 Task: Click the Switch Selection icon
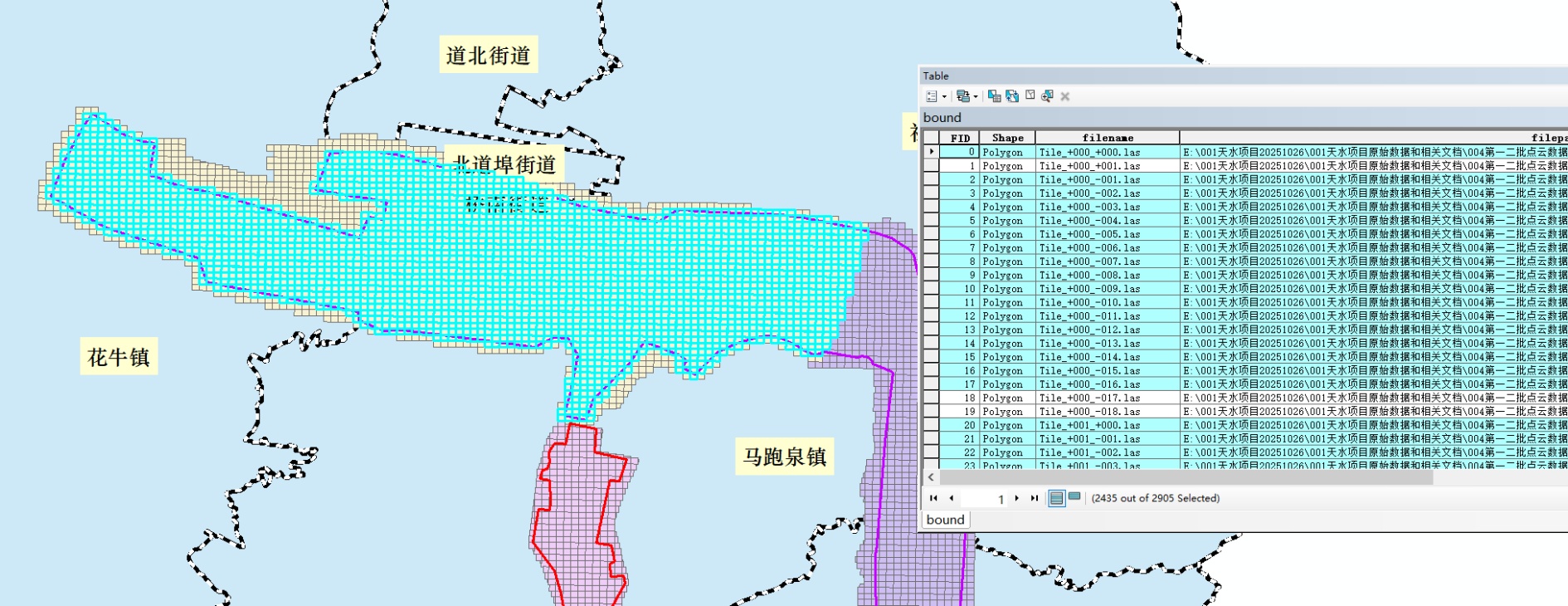click(x=1012, y=96)
